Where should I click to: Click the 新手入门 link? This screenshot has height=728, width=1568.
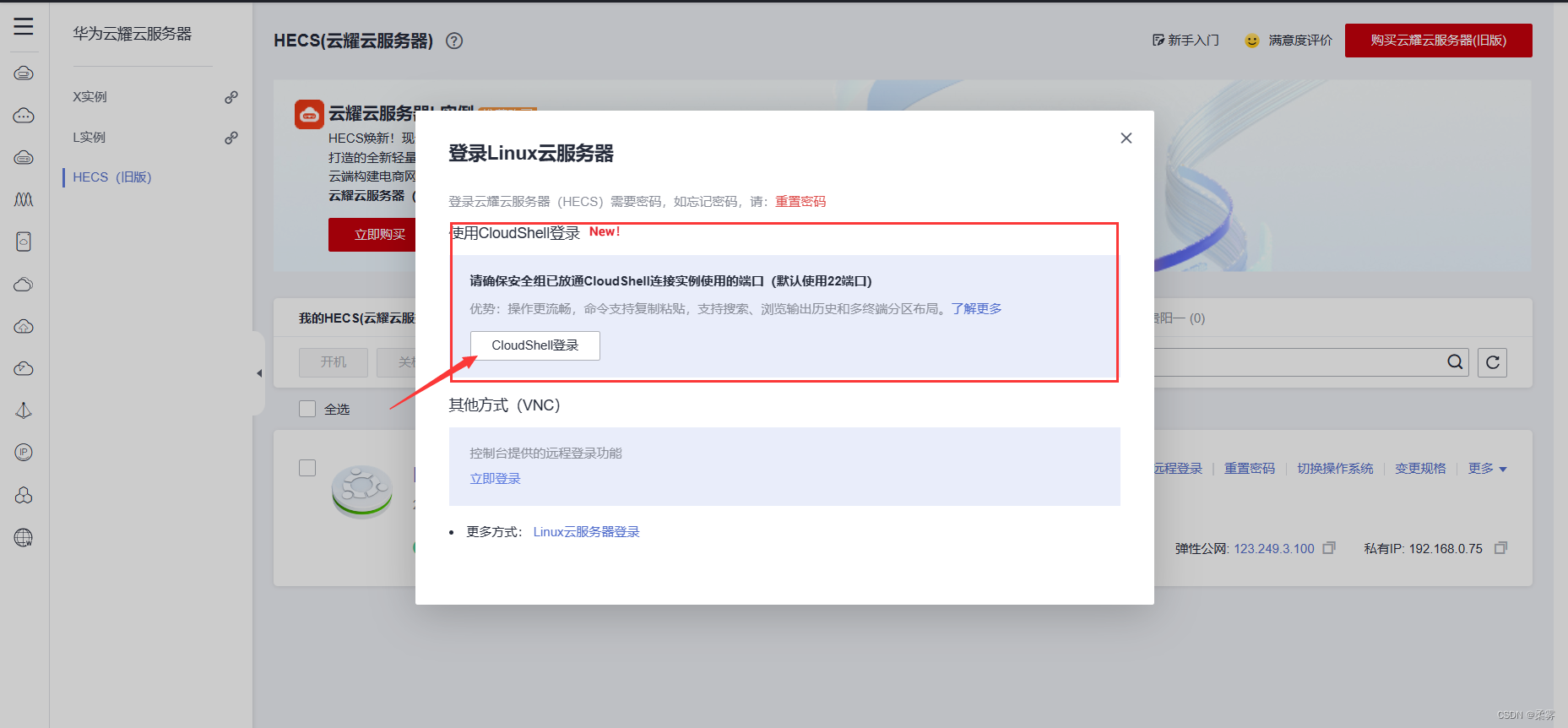click(1194, 41)
